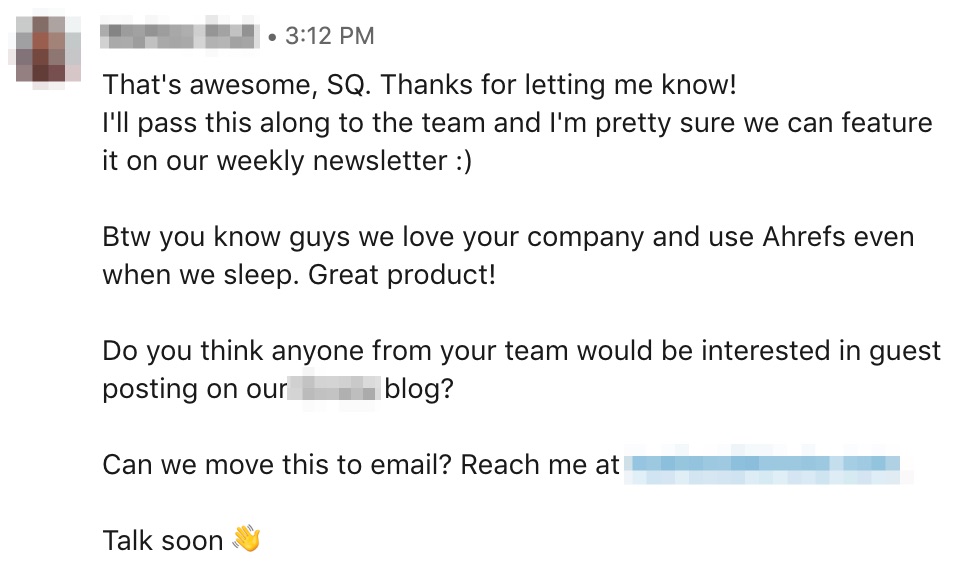The width and height of the screenshot is (956, 570).
Task: Click the 'That's awesome' opening words
Action: click(x=210, y=85)
